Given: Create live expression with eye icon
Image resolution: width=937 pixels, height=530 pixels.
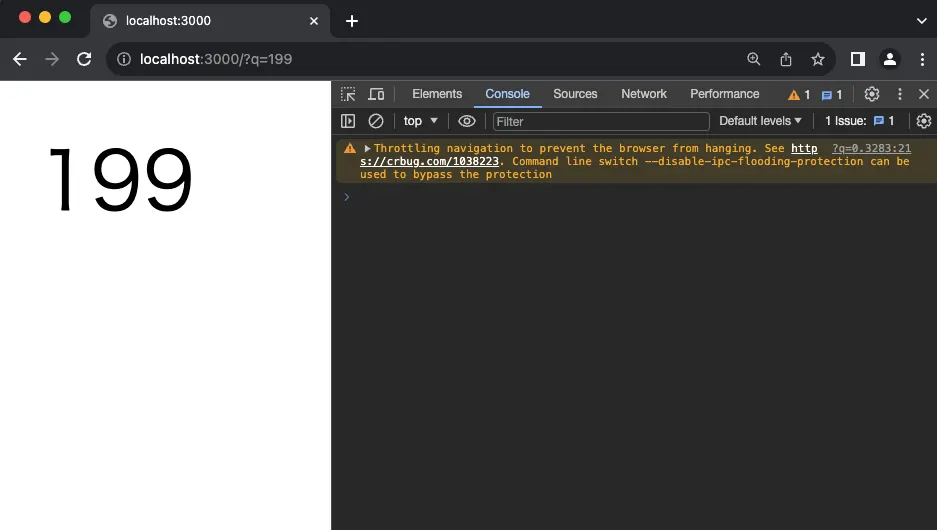Looking at the screenshot, I should (467, 121).
